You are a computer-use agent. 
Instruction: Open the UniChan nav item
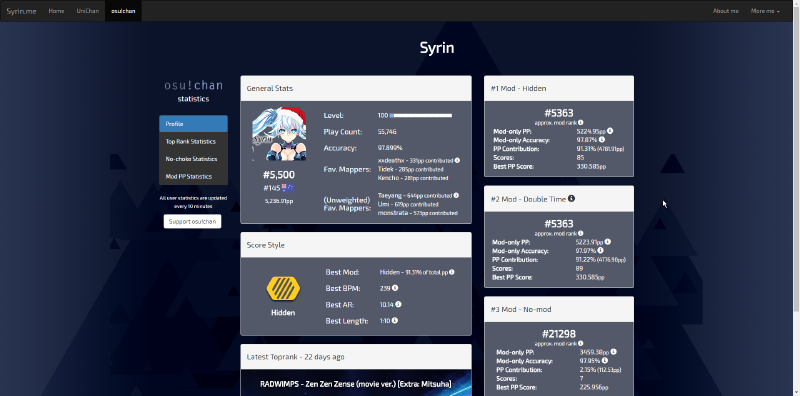[x=88, y=11]
